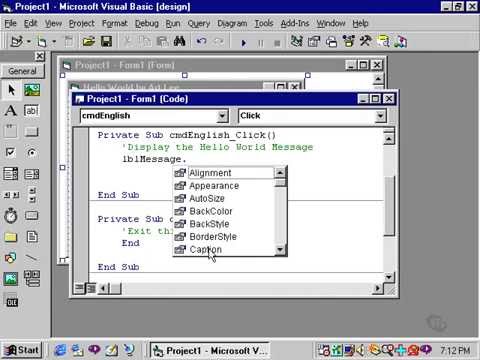Click the General toolbox tab button
The height and width of the screenshot is (360, 480).
23,71
